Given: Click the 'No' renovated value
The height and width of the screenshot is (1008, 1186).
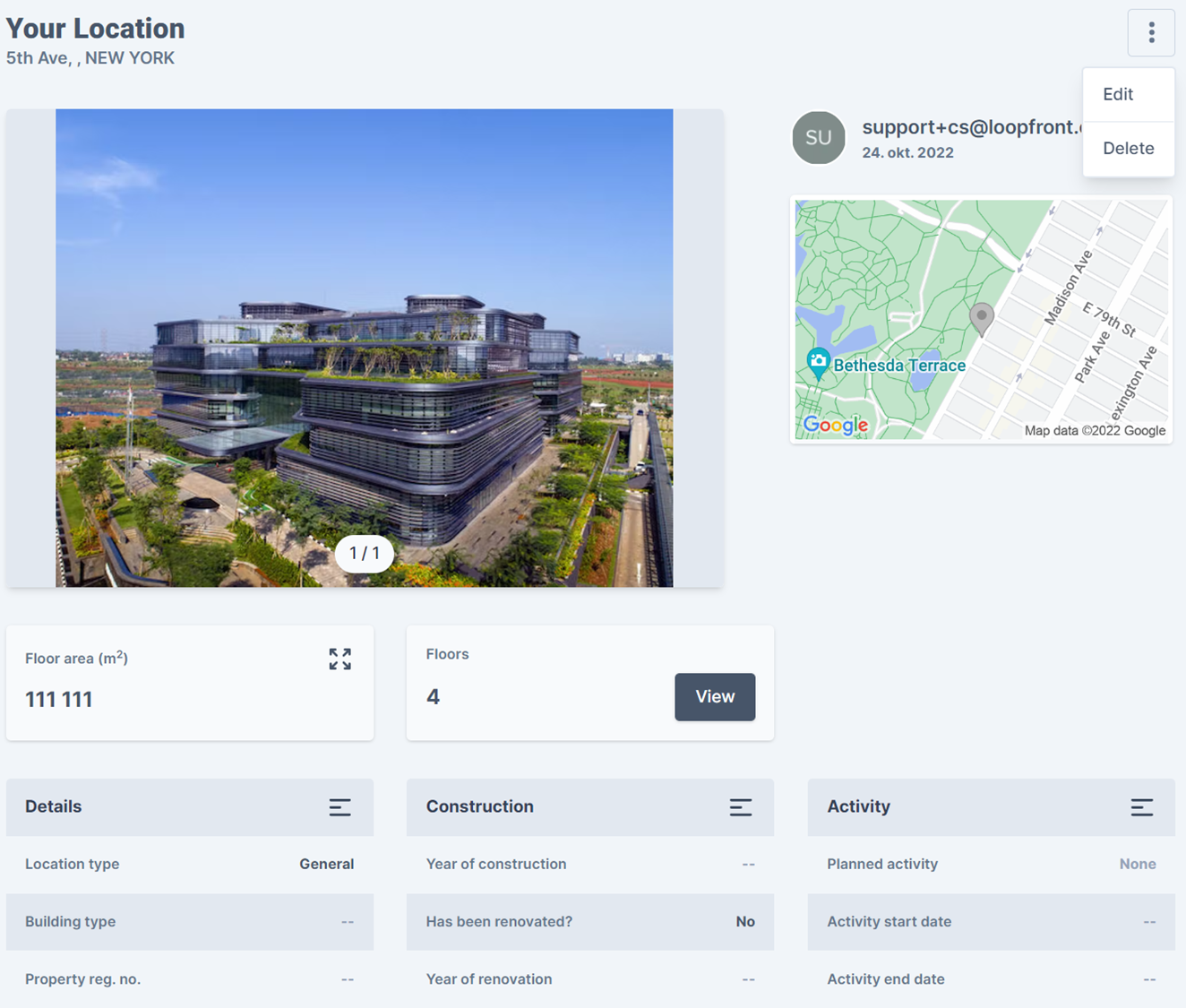Looking at the screenshot, I should [745, 922].
